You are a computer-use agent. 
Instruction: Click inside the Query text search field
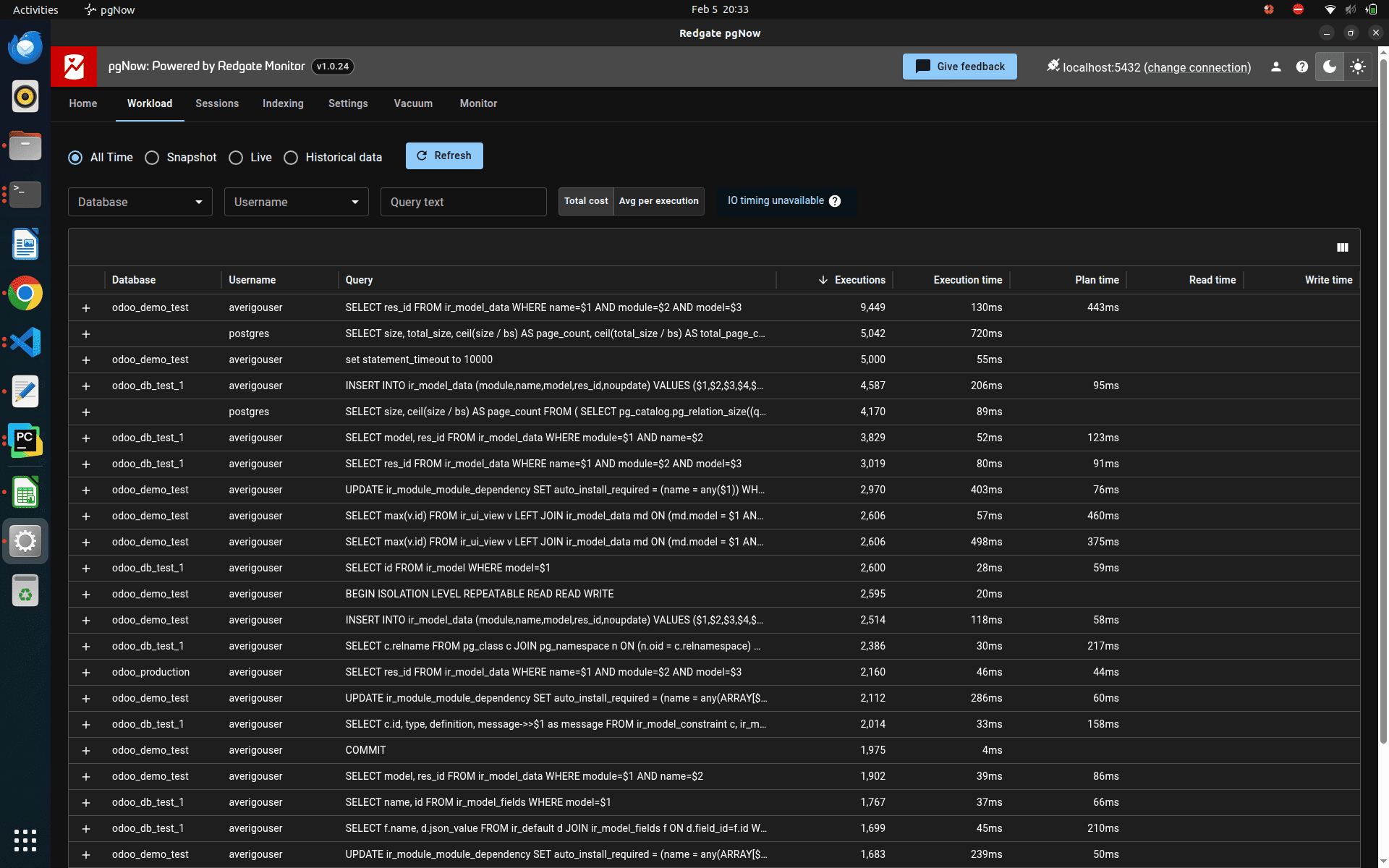click(x=463, y=202)
